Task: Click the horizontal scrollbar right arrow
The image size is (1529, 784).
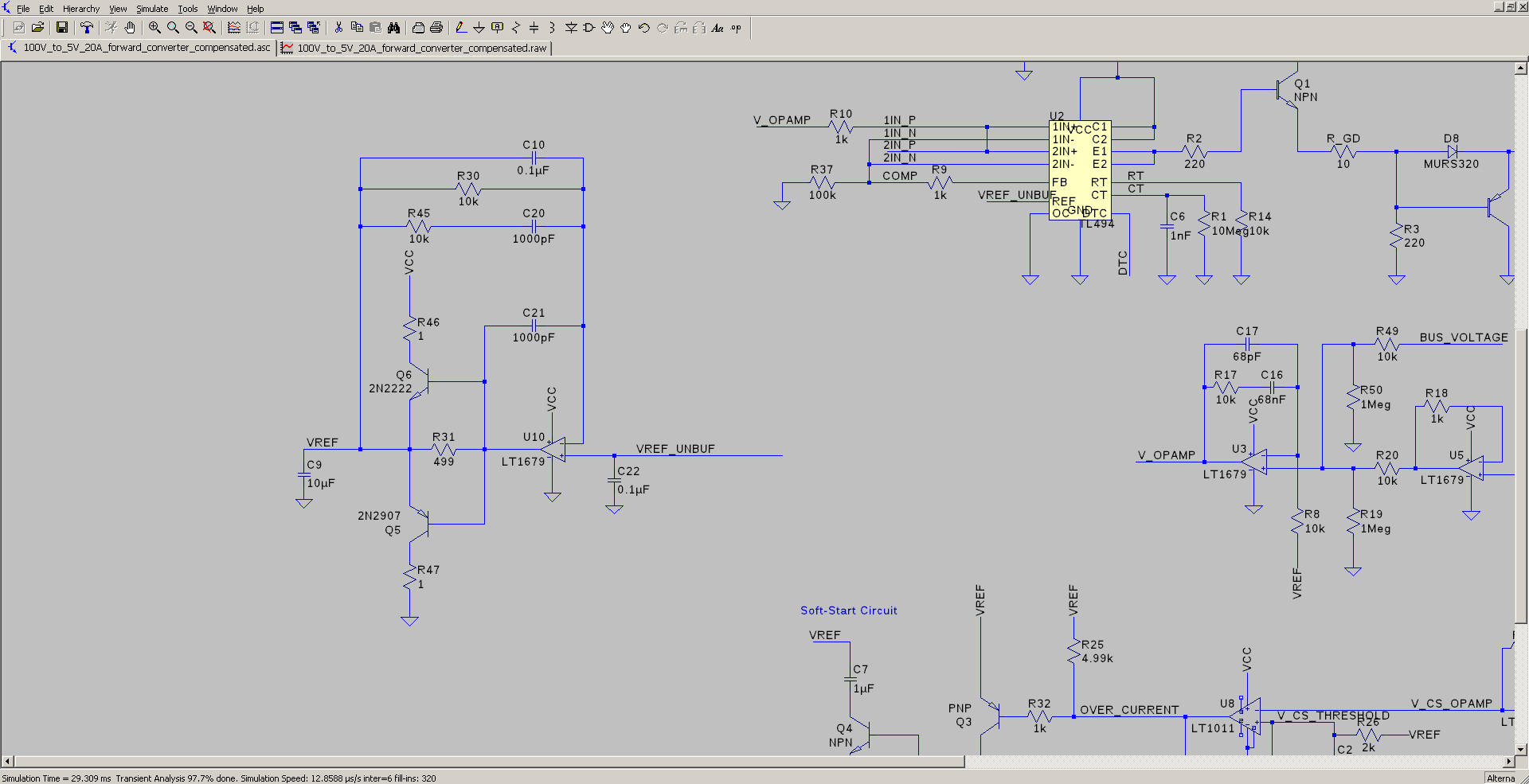Action: pyautogui.click(x=1507, y=762)
